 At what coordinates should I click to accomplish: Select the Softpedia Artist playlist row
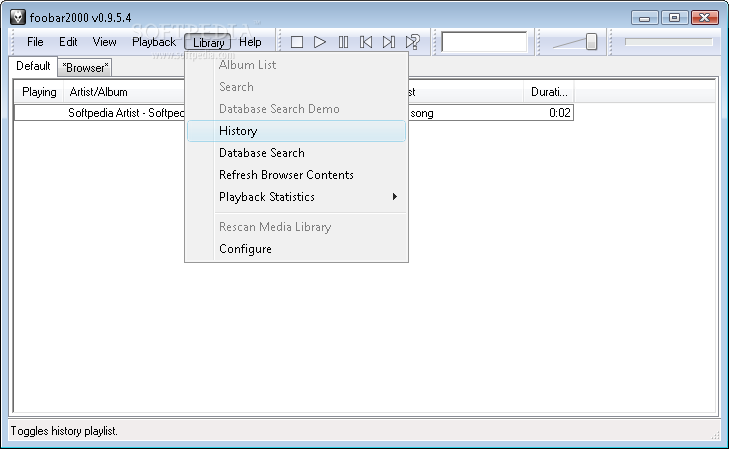(294, 113)
